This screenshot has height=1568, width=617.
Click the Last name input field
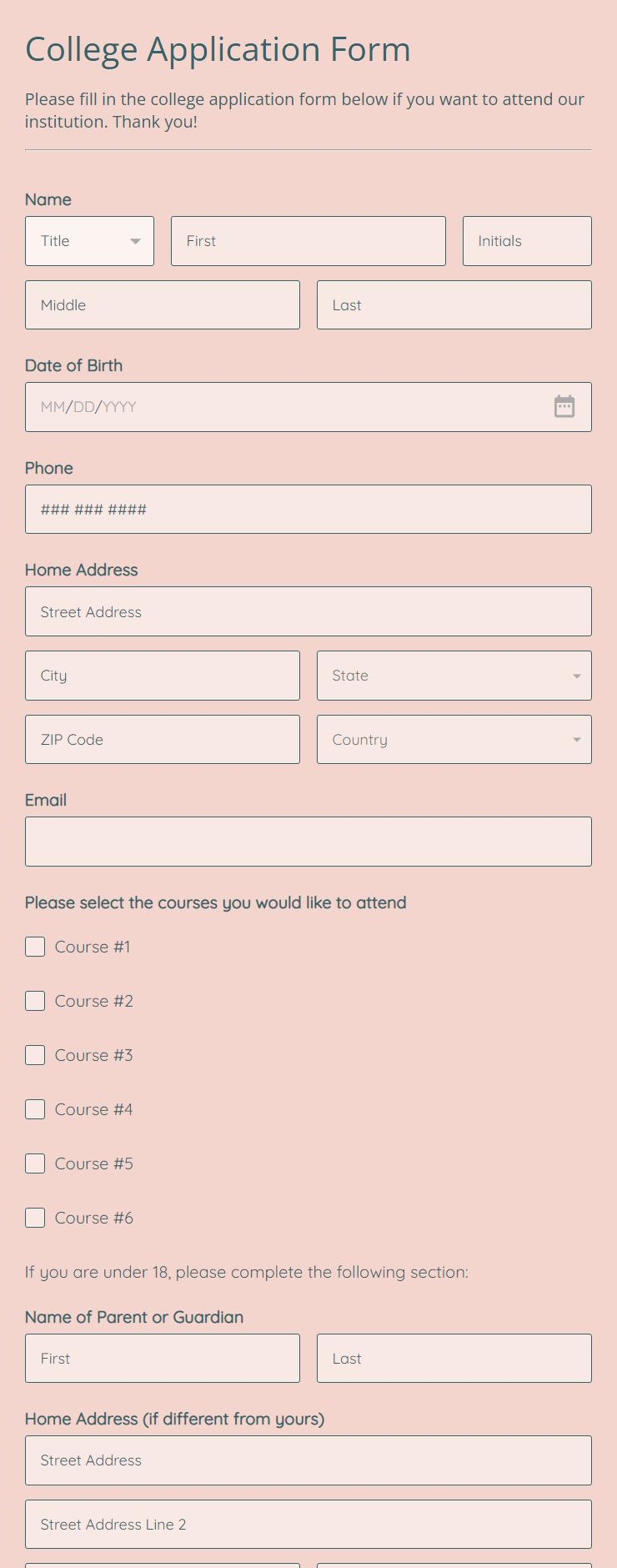pos(454,304)
